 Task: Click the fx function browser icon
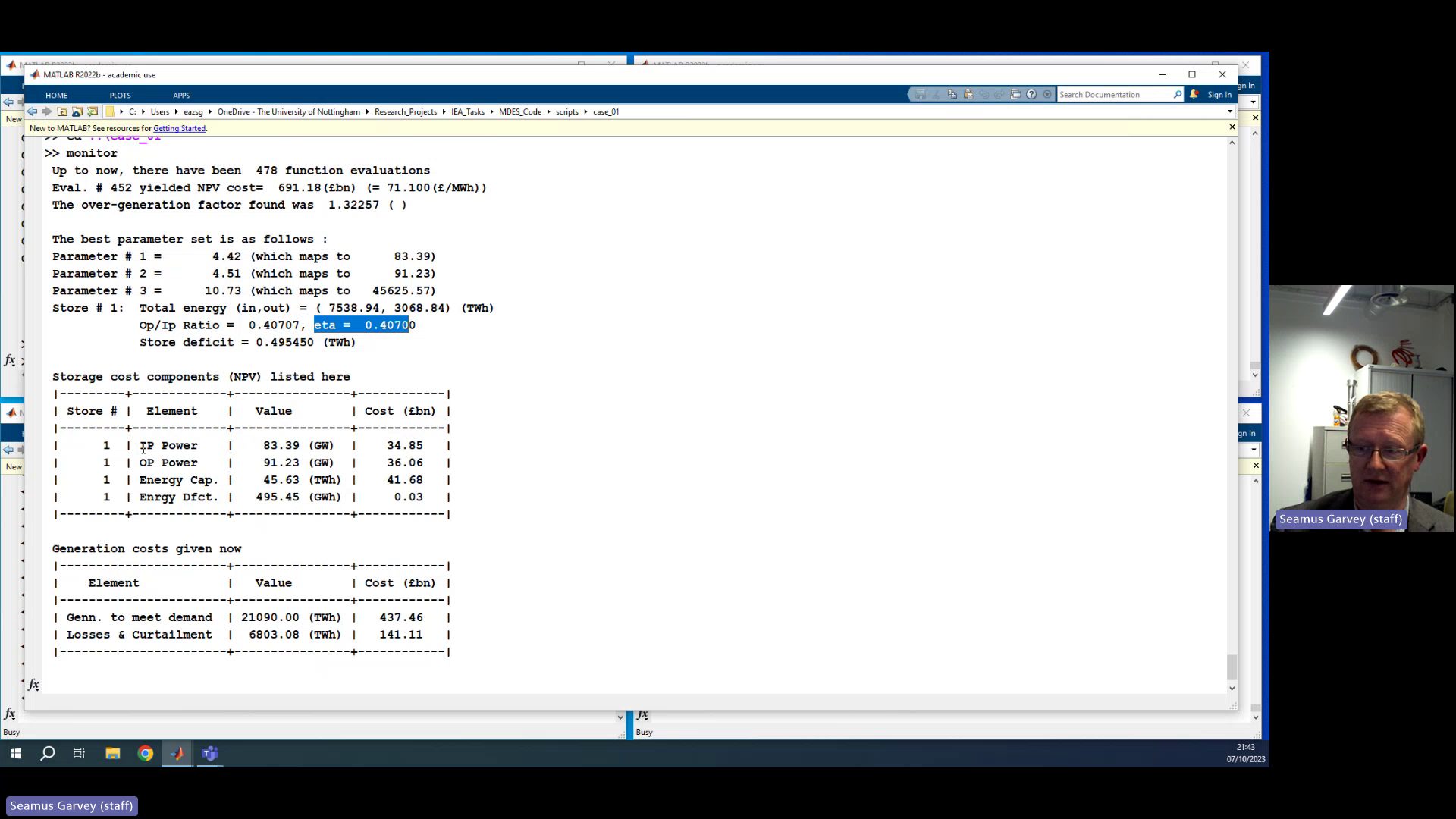coord(33,685)
